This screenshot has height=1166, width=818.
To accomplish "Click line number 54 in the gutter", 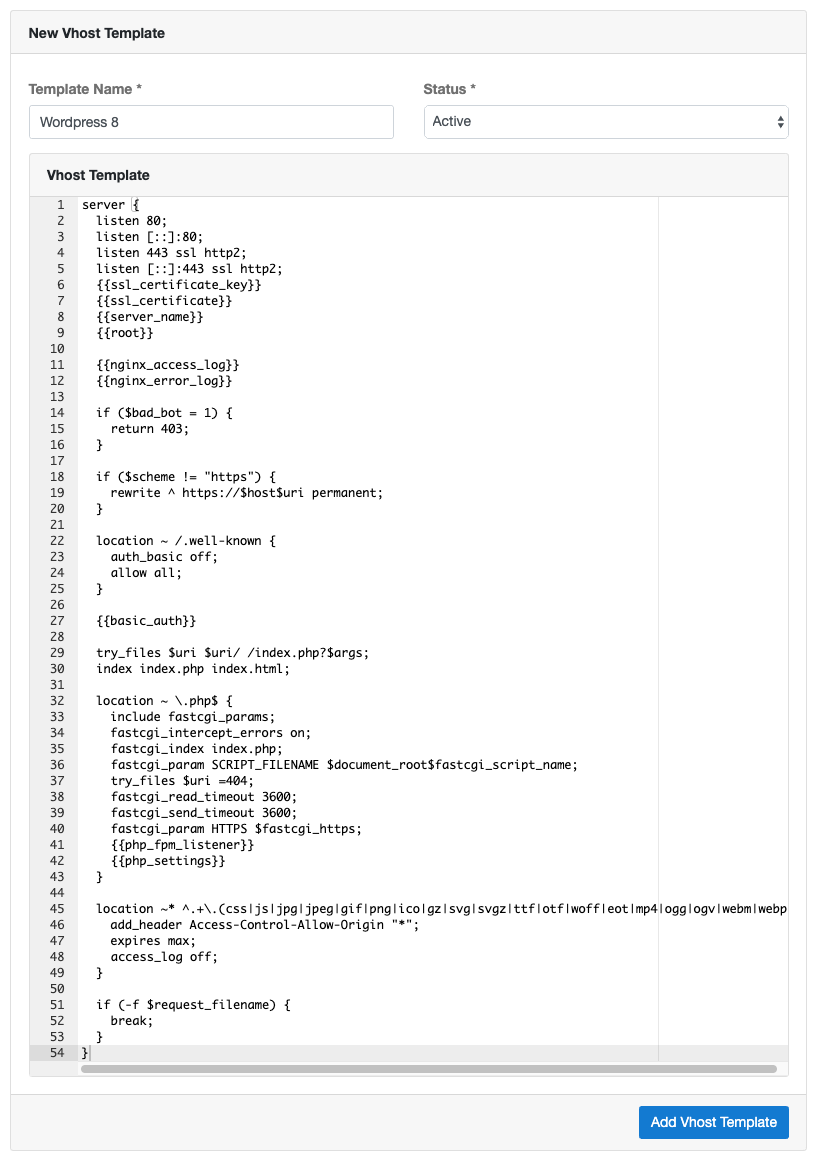I will point(57,1052).
